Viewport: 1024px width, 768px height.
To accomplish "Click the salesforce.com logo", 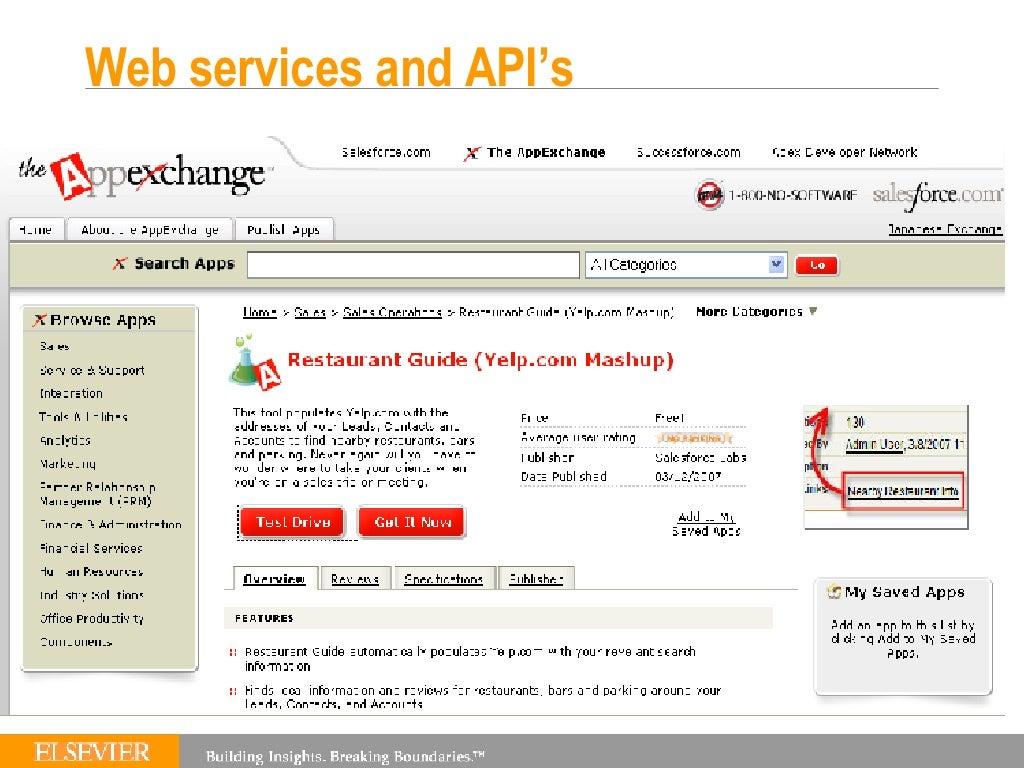I will point(936,195).
